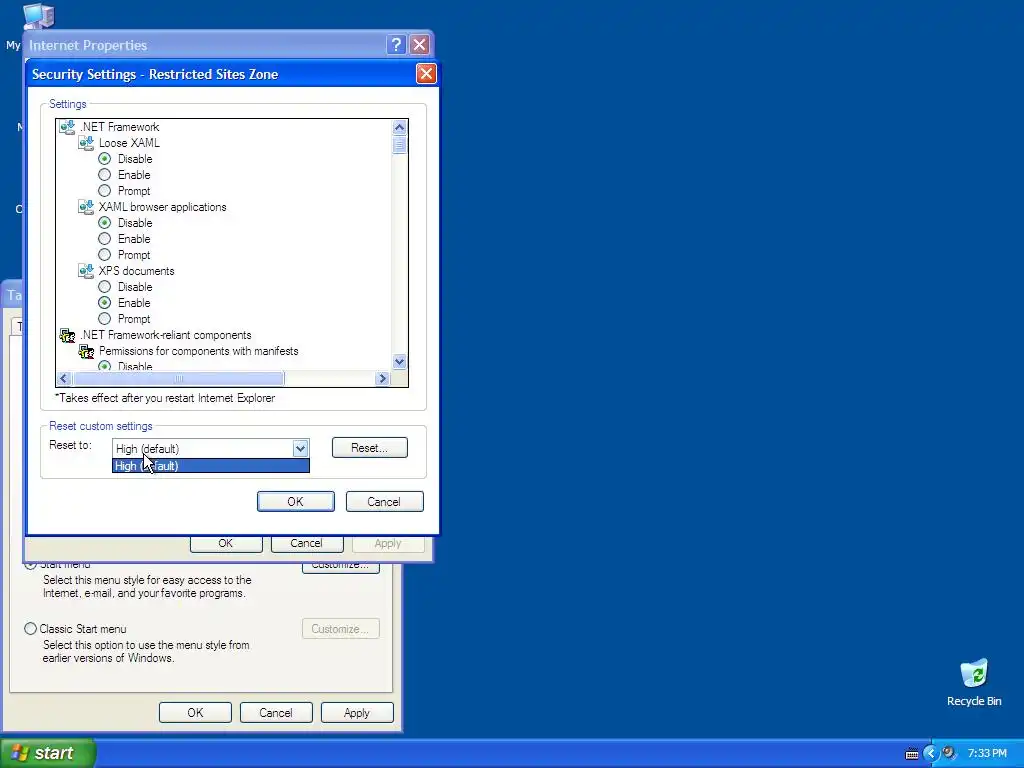
Task: Cancel the Security Settings dialog
Action: click(x=385, y=502)
